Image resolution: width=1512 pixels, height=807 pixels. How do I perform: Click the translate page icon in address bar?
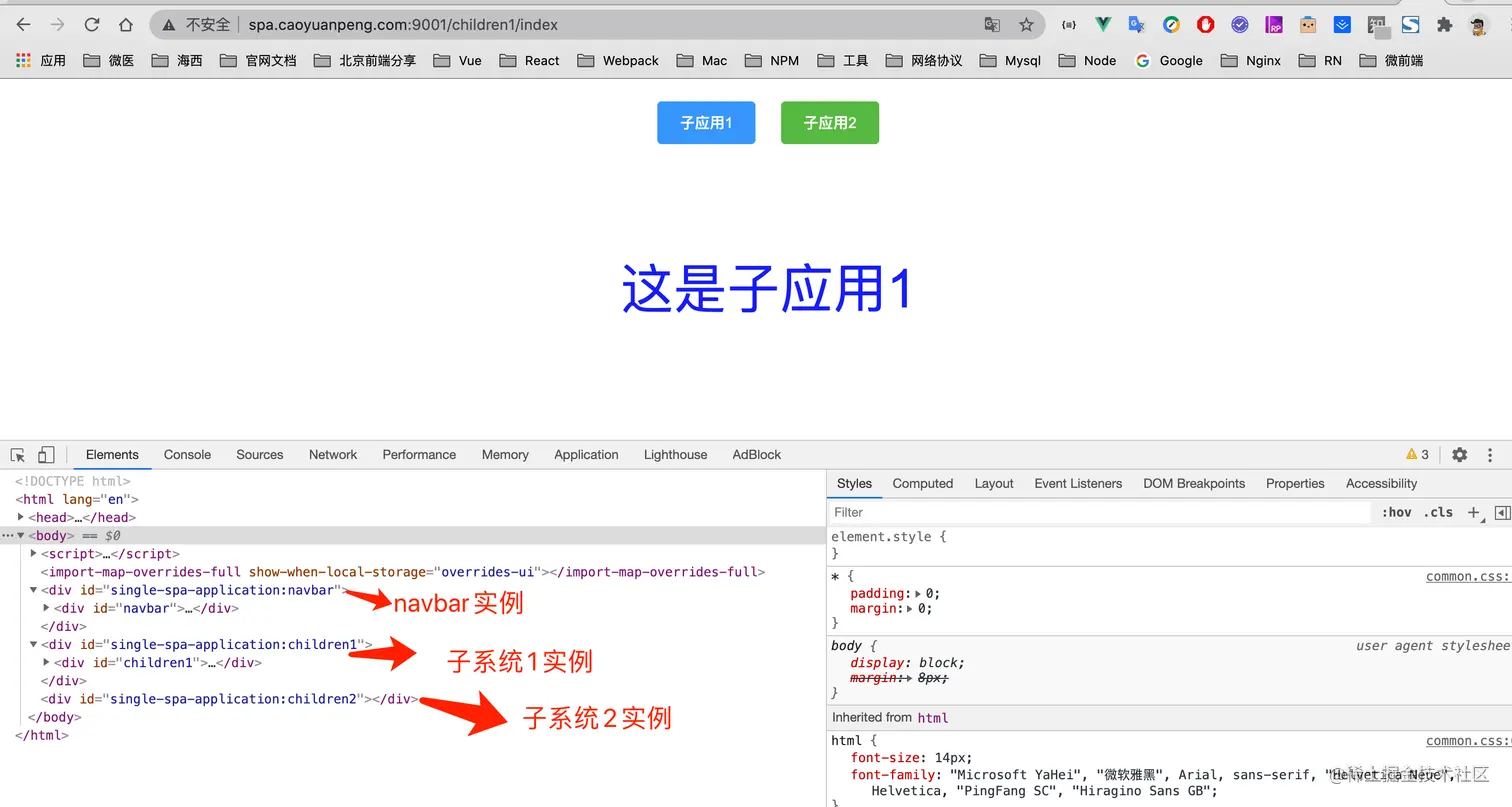(992, 25)
